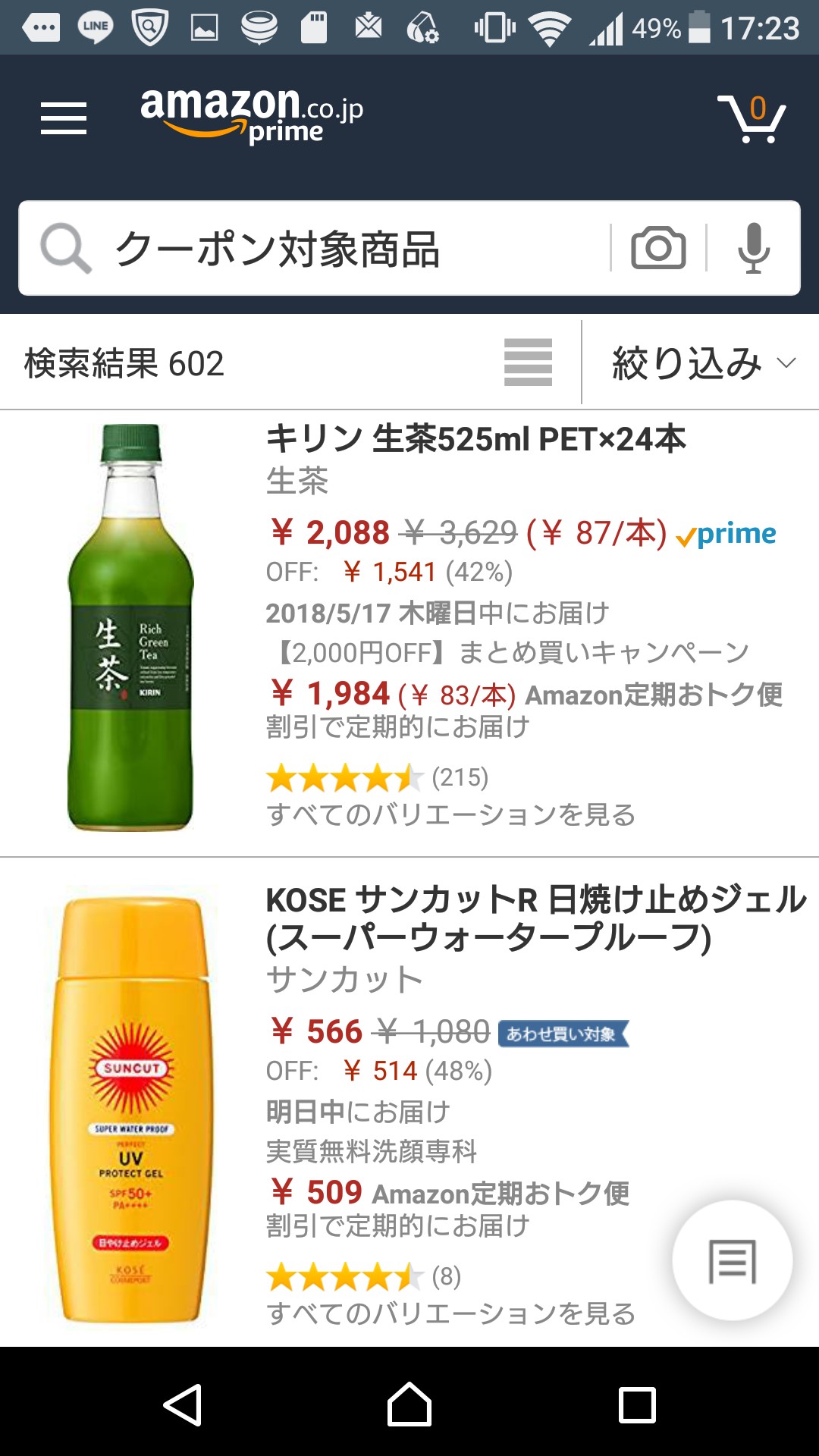819x1456 pixels.
Task: Start voice search with microphone icon
Action: coord(753,247)
